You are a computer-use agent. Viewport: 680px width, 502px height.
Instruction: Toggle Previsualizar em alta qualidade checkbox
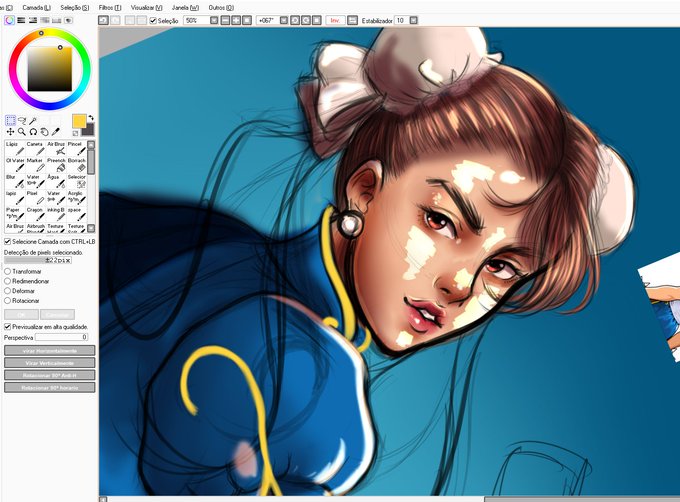(7, 326)
